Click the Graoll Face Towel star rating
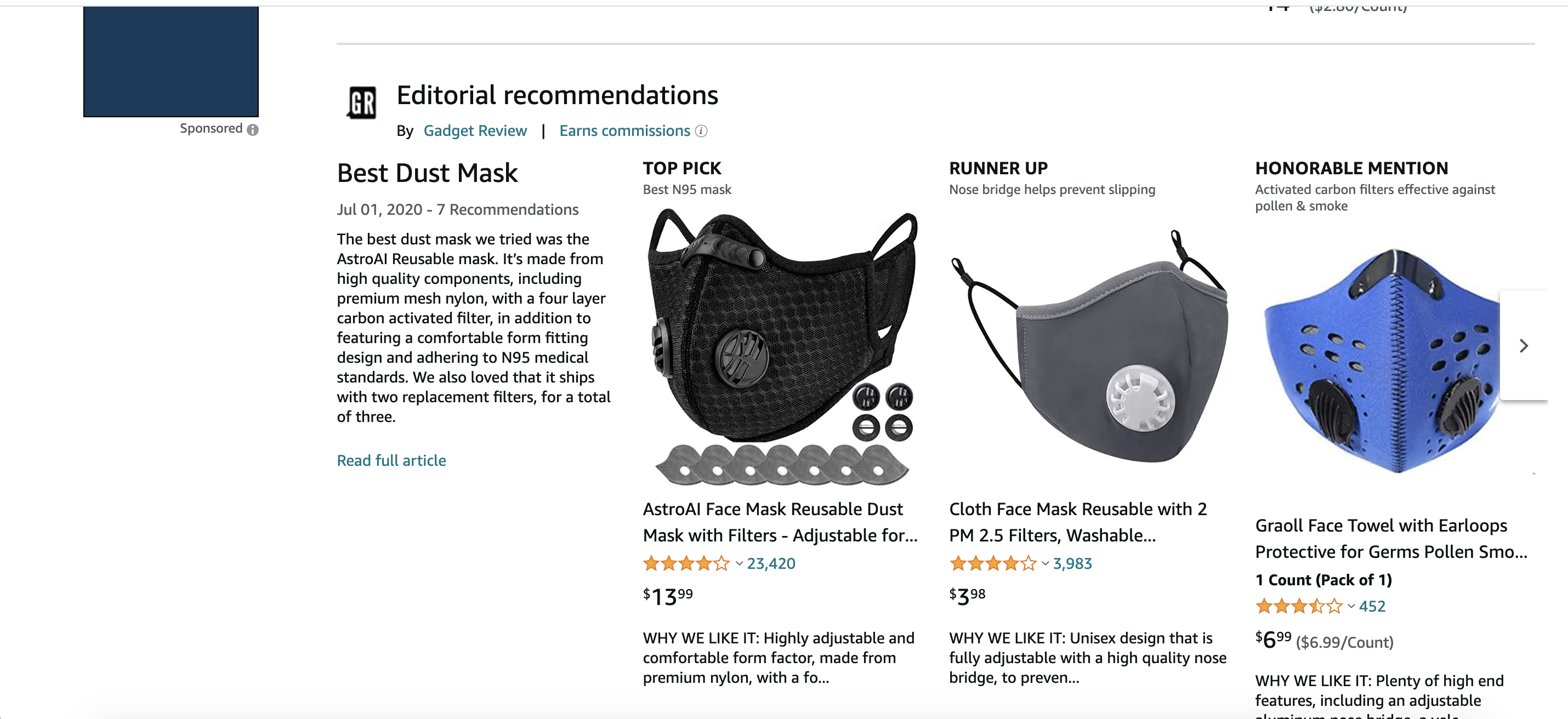1568x719 pixels. pos(1298,606)
